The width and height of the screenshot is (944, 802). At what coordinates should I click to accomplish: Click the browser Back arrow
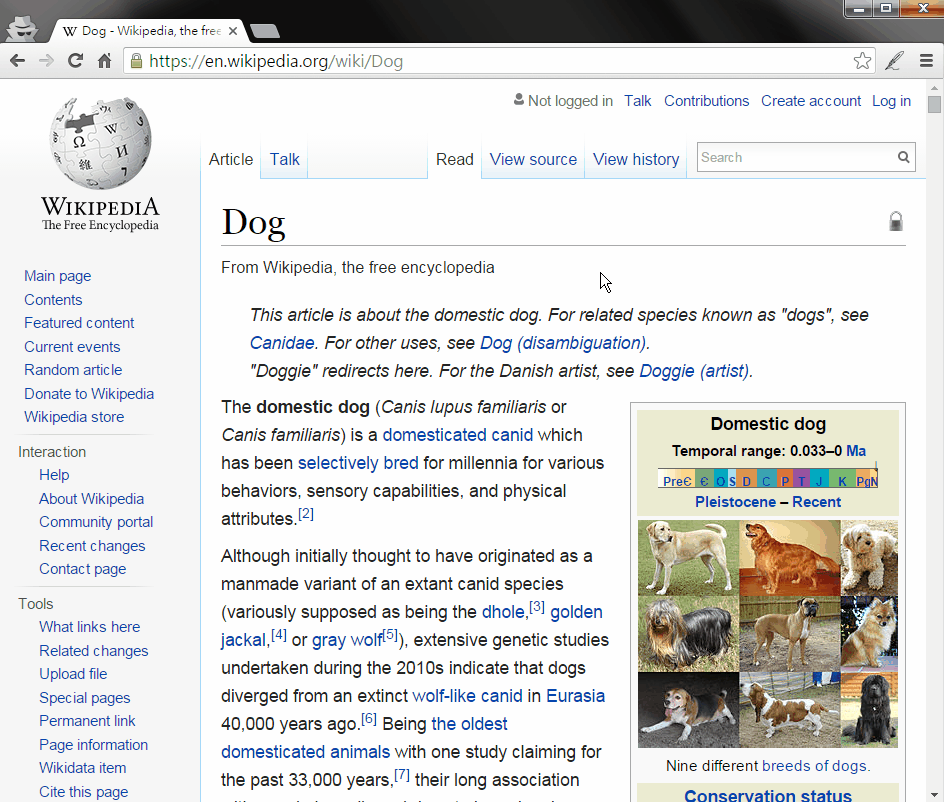(x=17, y=61)
